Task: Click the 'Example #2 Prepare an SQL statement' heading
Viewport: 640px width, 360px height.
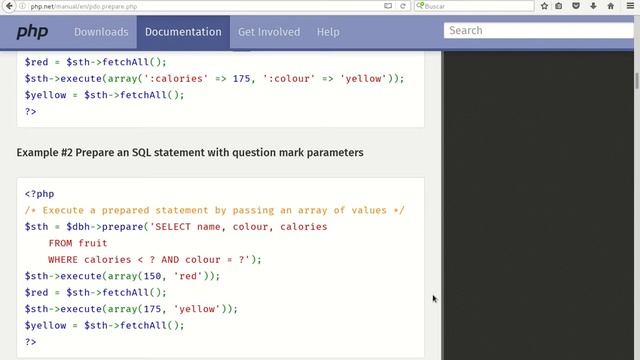Action: (x=190, y=152)
